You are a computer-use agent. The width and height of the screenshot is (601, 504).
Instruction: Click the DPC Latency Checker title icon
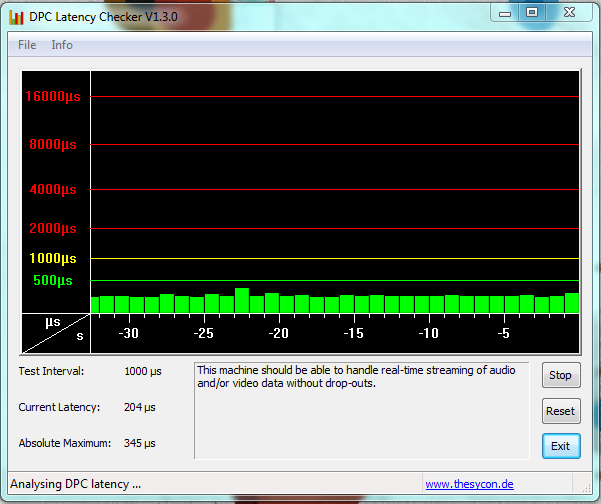(16, 17)
